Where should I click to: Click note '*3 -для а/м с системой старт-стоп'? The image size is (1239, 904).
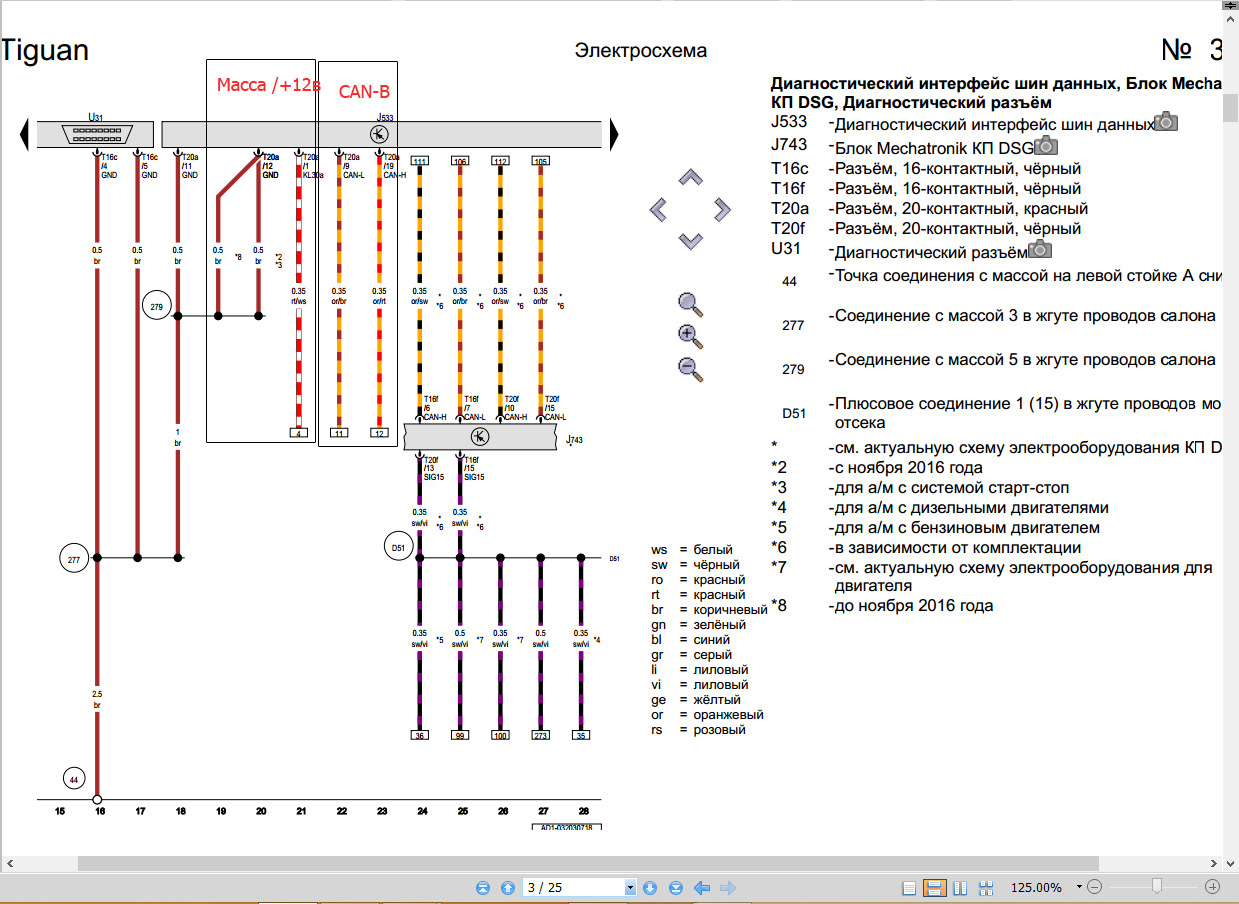(920, 488)
